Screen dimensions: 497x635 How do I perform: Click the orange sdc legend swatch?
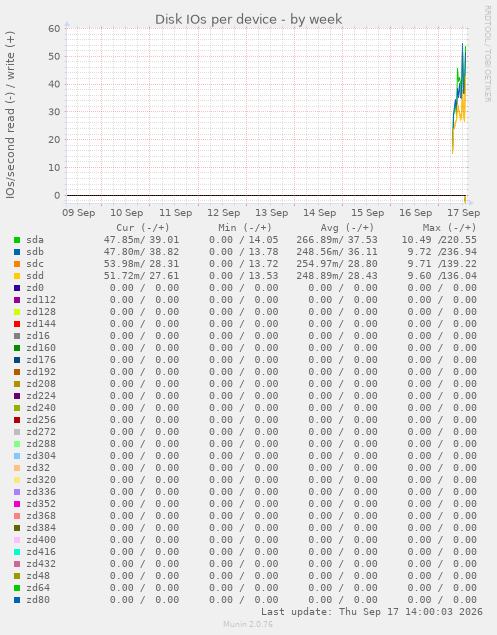click(x=17, y=264)
